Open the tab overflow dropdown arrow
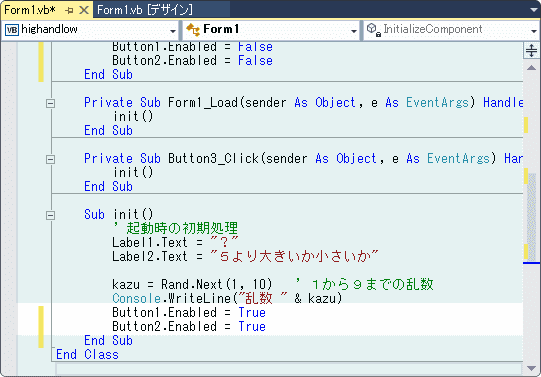Screen dimensions: 541x377 pos(533,10)
